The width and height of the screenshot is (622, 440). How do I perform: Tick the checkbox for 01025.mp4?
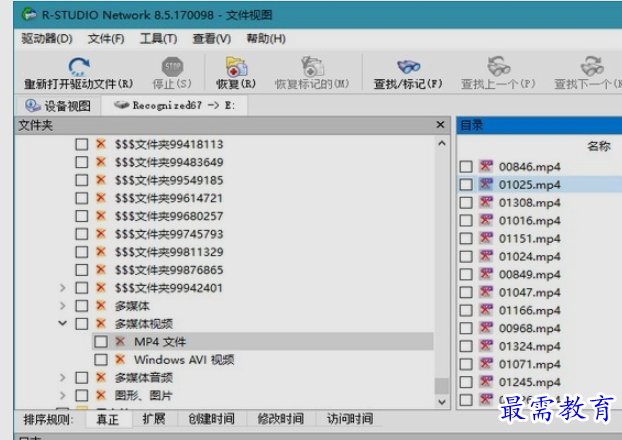[x=466, y=184]
